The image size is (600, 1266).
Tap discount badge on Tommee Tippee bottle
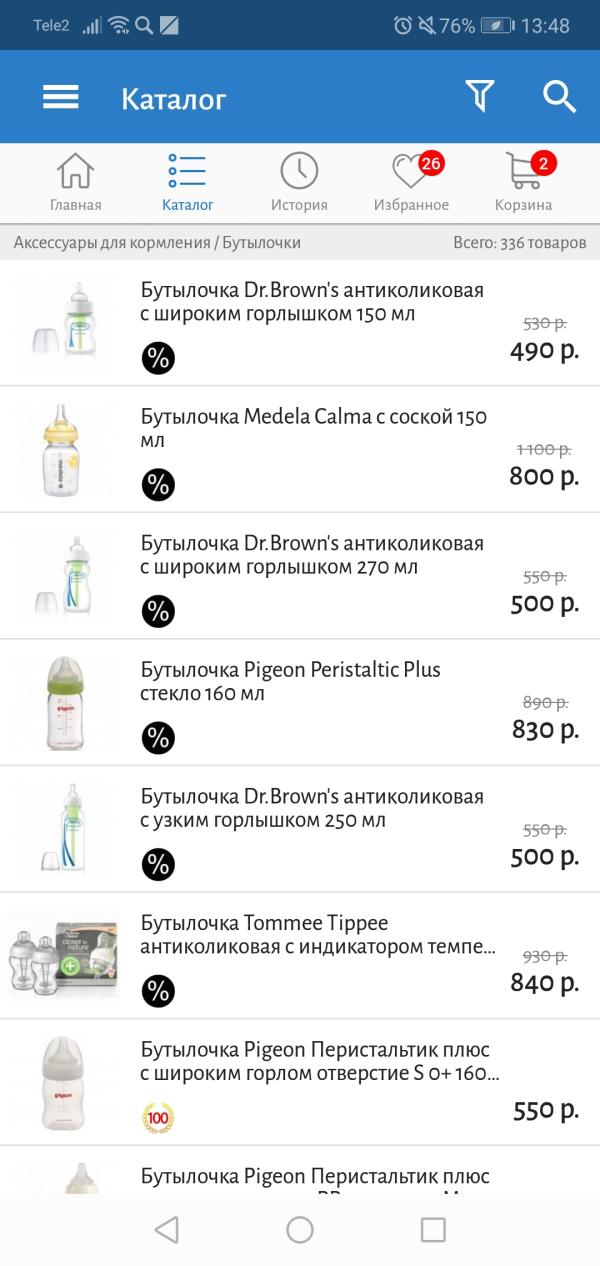click(158, 991)
